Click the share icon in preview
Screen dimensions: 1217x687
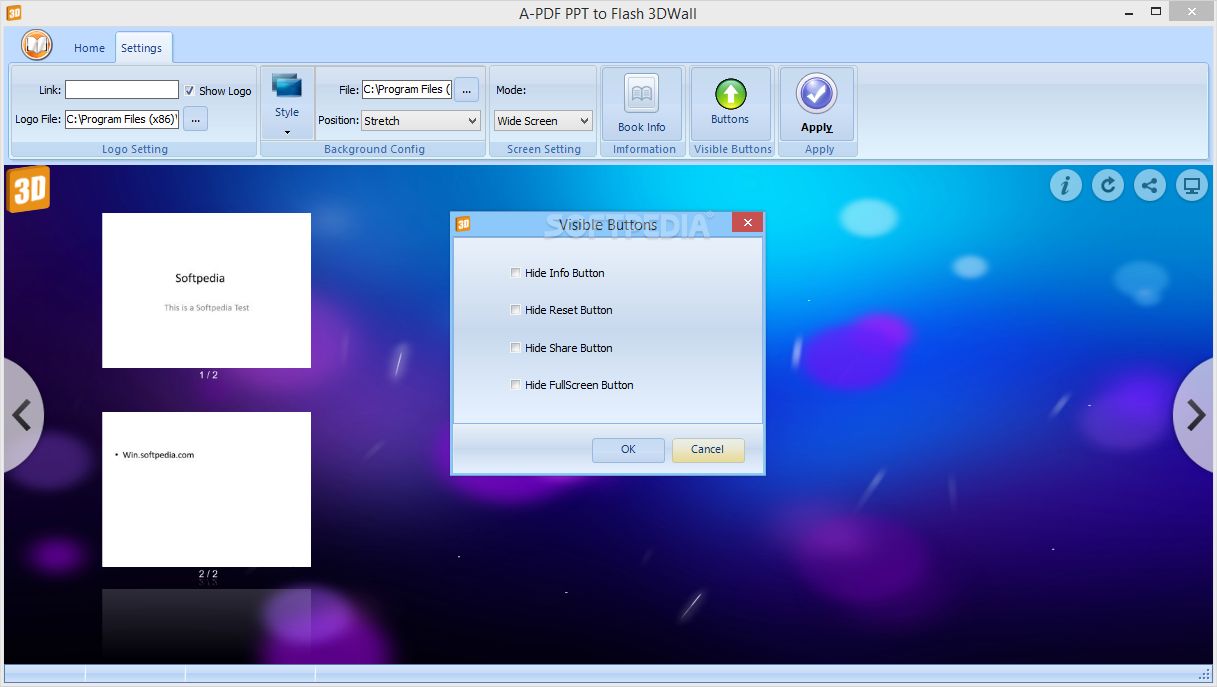coord(1150,185)
